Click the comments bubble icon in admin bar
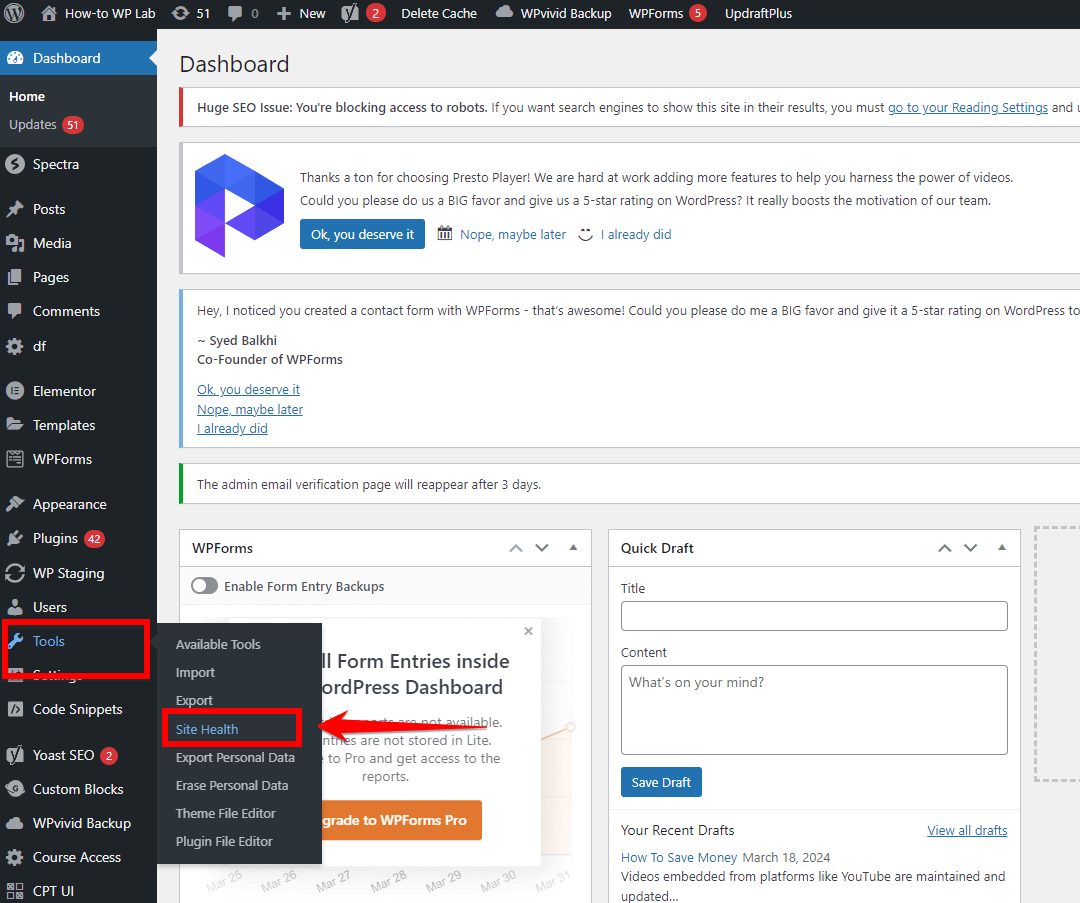The height and width of the screenshot is (903, 1080). (x=235, y=14)
